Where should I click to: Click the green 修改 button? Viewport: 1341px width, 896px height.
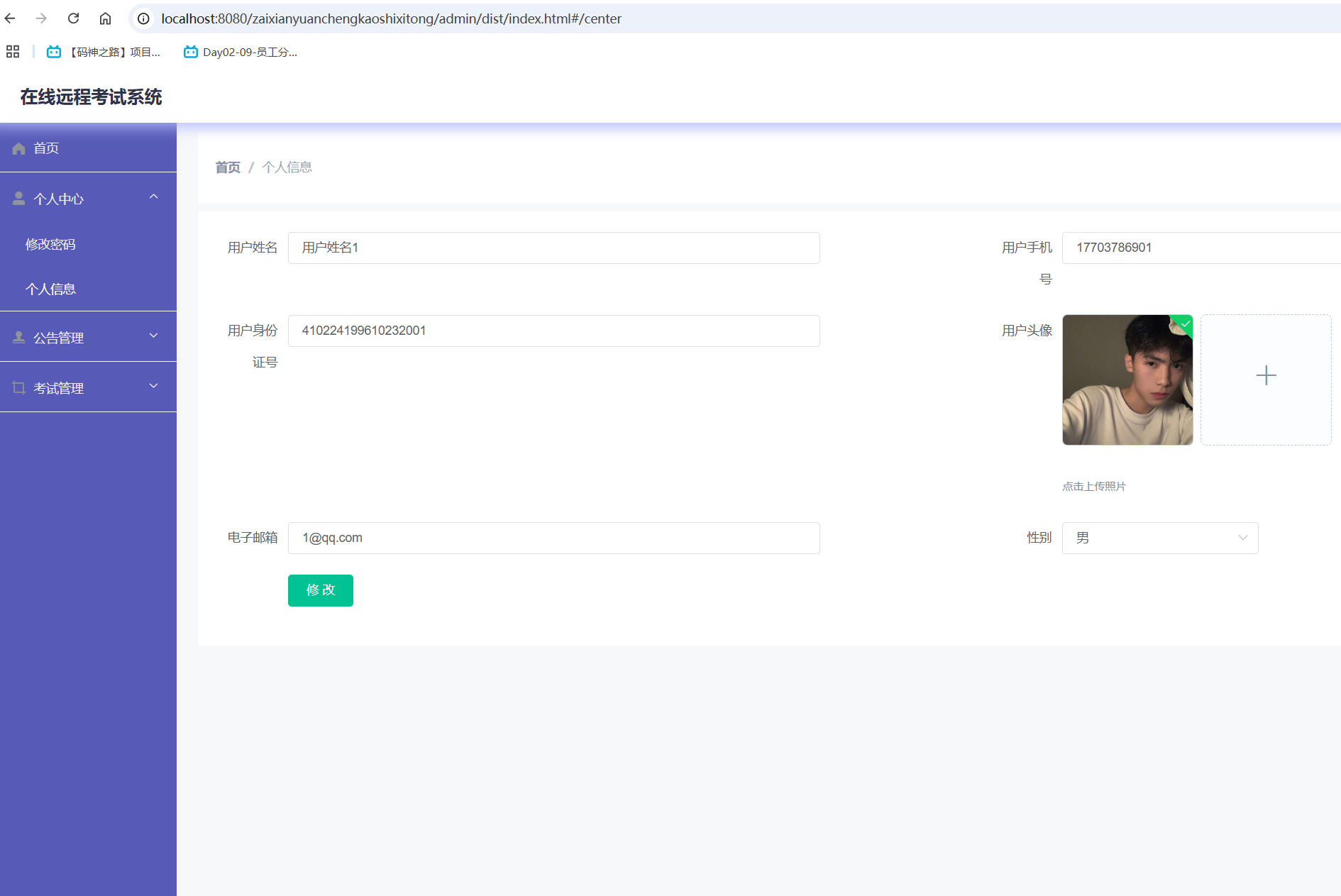[x=320, y=590]
